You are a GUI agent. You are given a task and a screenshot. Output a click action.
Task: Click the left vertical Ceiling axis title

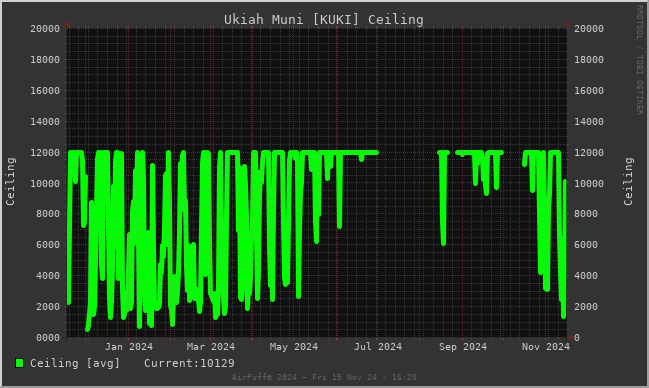click(10, 181)
